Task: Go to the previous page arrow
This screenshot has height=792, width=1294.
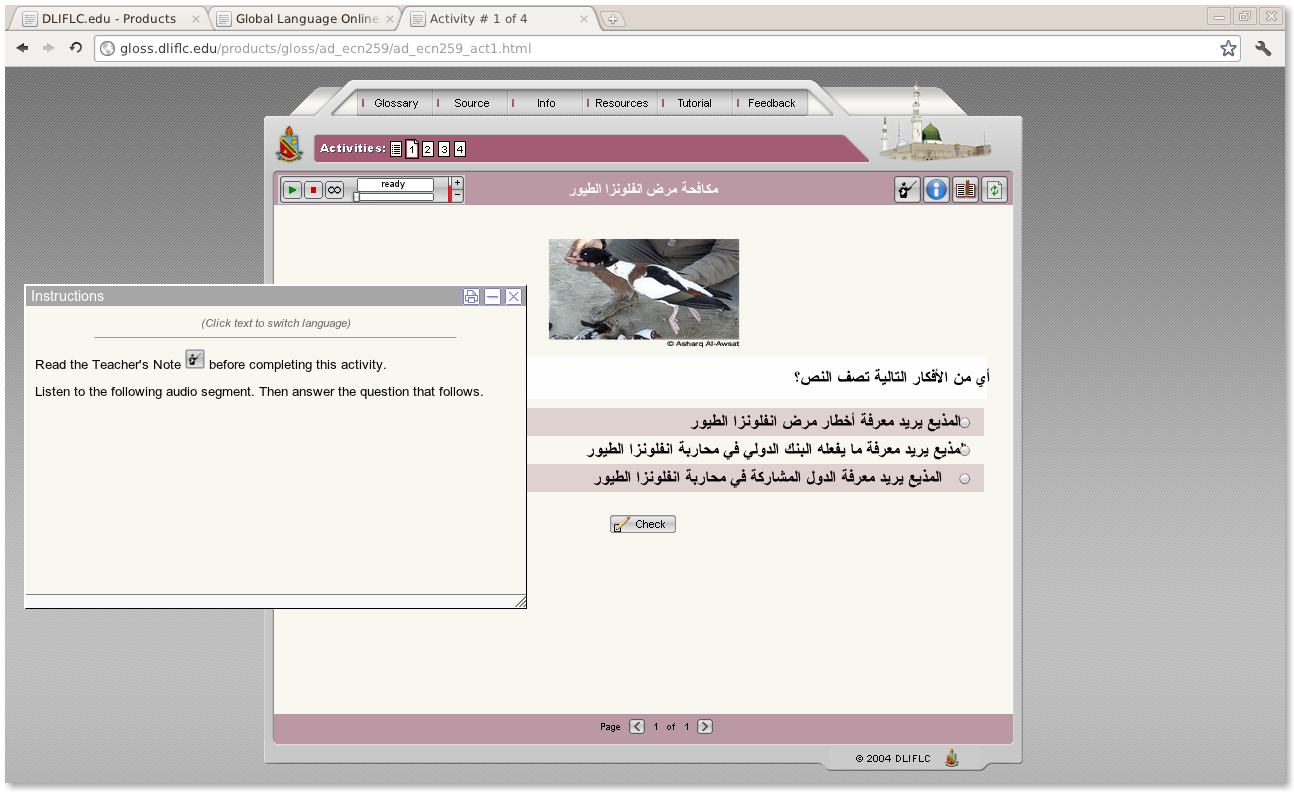Action: click(x=637, y=727)
